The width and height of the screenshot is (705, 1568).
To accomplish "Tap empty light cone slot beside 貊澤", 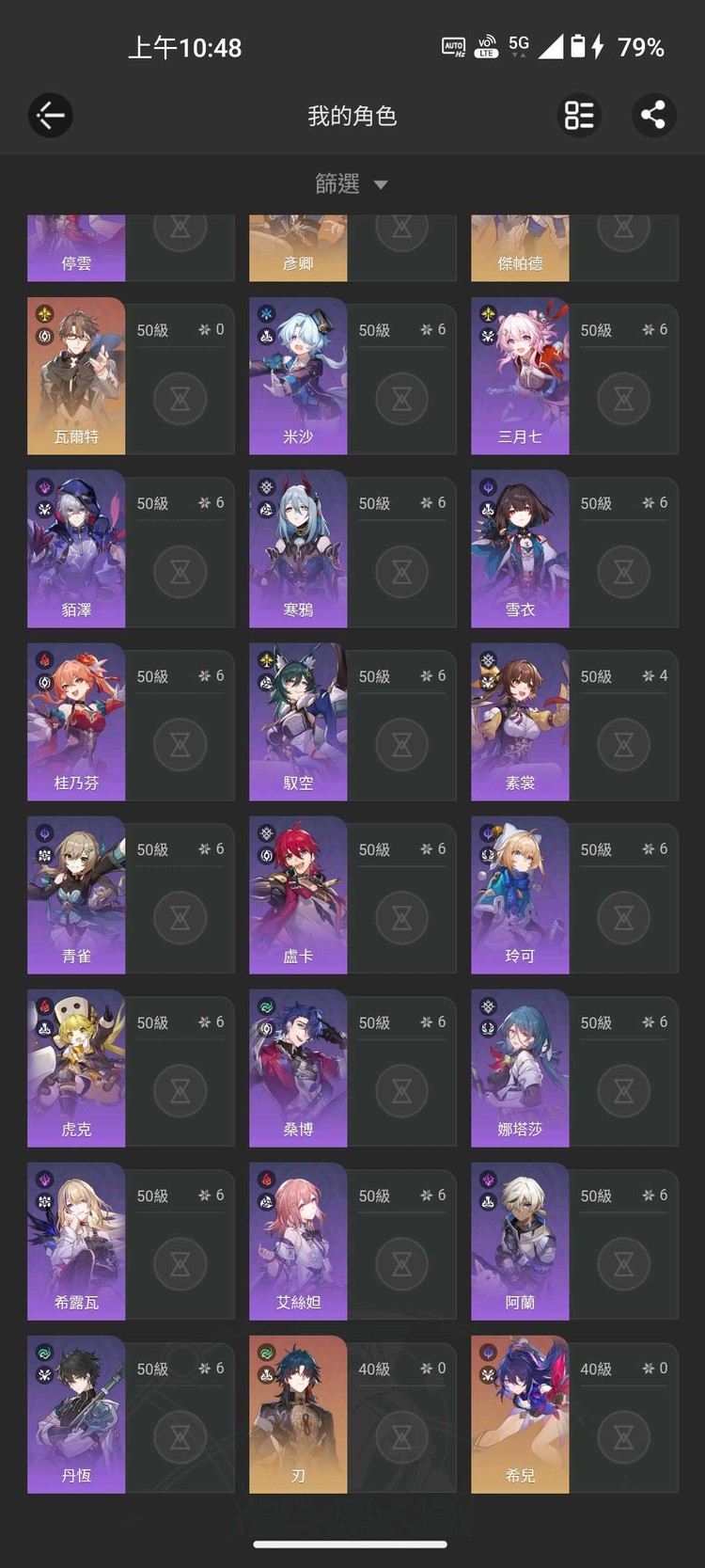I will click(x=180, y=572).
